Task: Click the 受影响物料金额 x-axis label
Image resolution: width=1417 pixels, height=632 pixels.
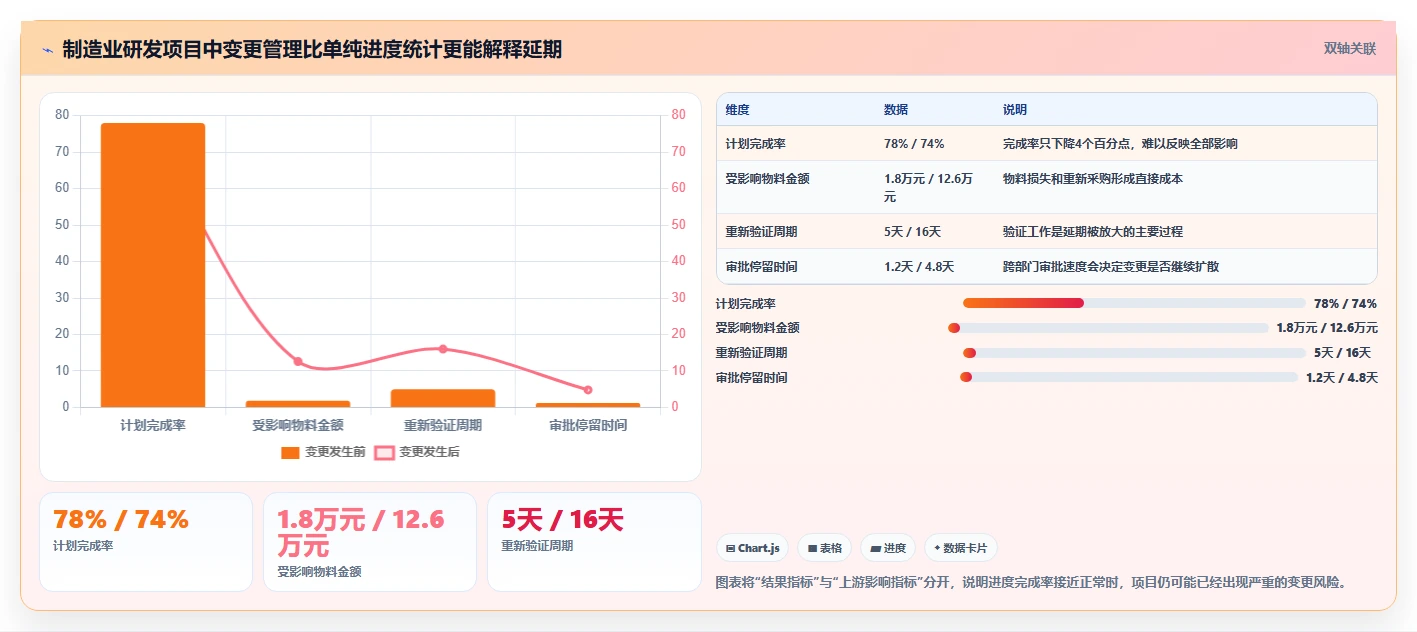Action: (298, 425)
